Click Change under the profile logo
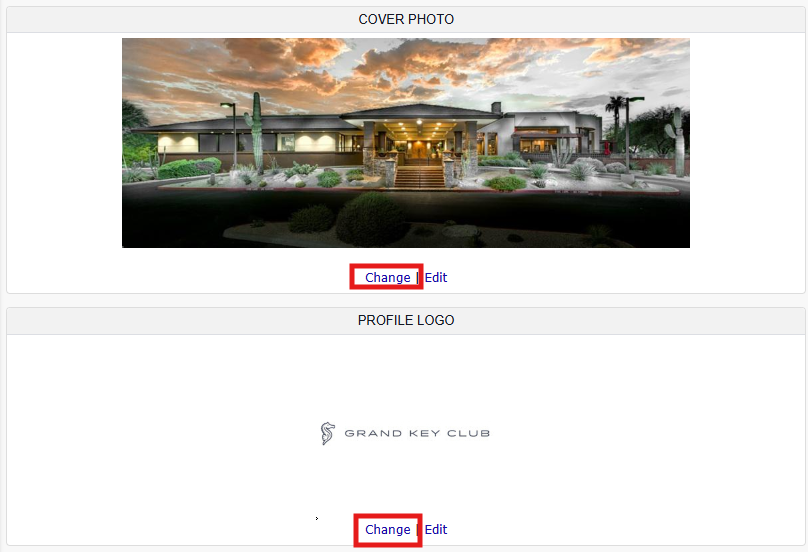Screen dimensions: 808x552 tap(388, 529)
